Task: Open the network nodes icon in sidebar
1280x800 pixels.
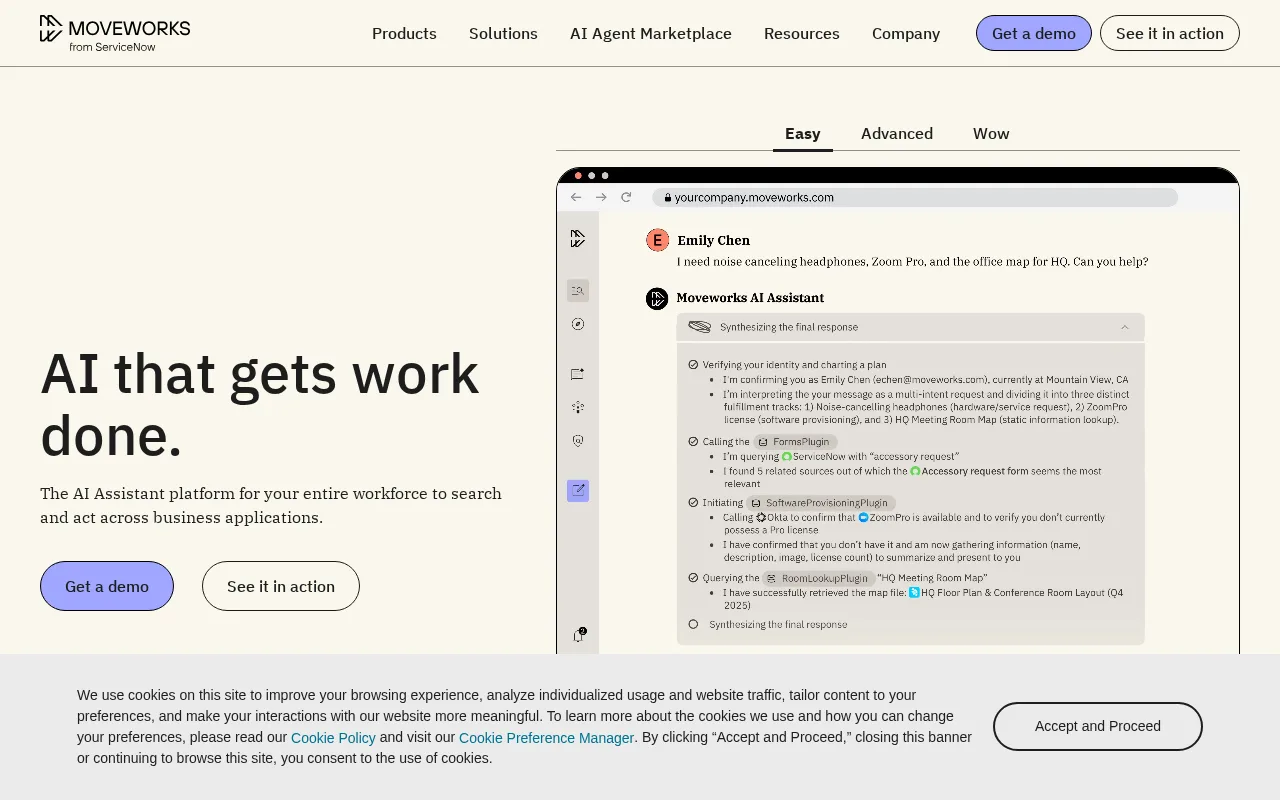Action: pos(578,407)
